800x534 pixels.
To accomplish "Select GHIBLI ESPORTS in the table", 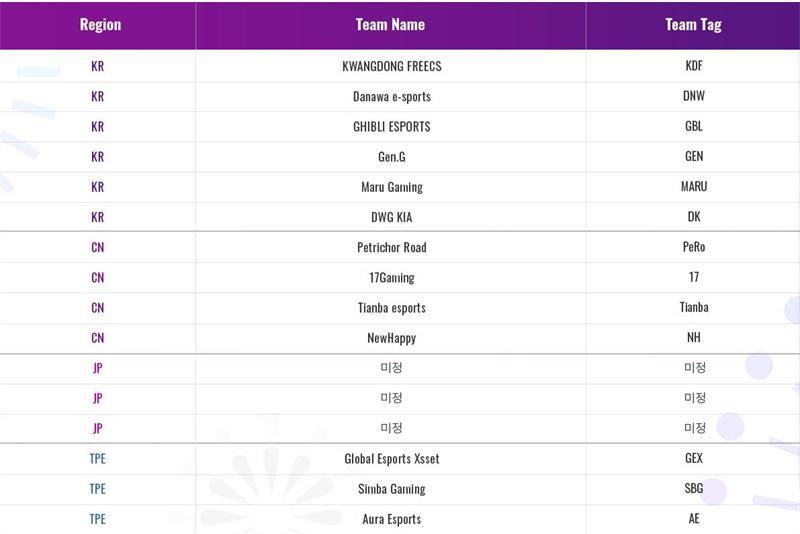I will 391,127.
